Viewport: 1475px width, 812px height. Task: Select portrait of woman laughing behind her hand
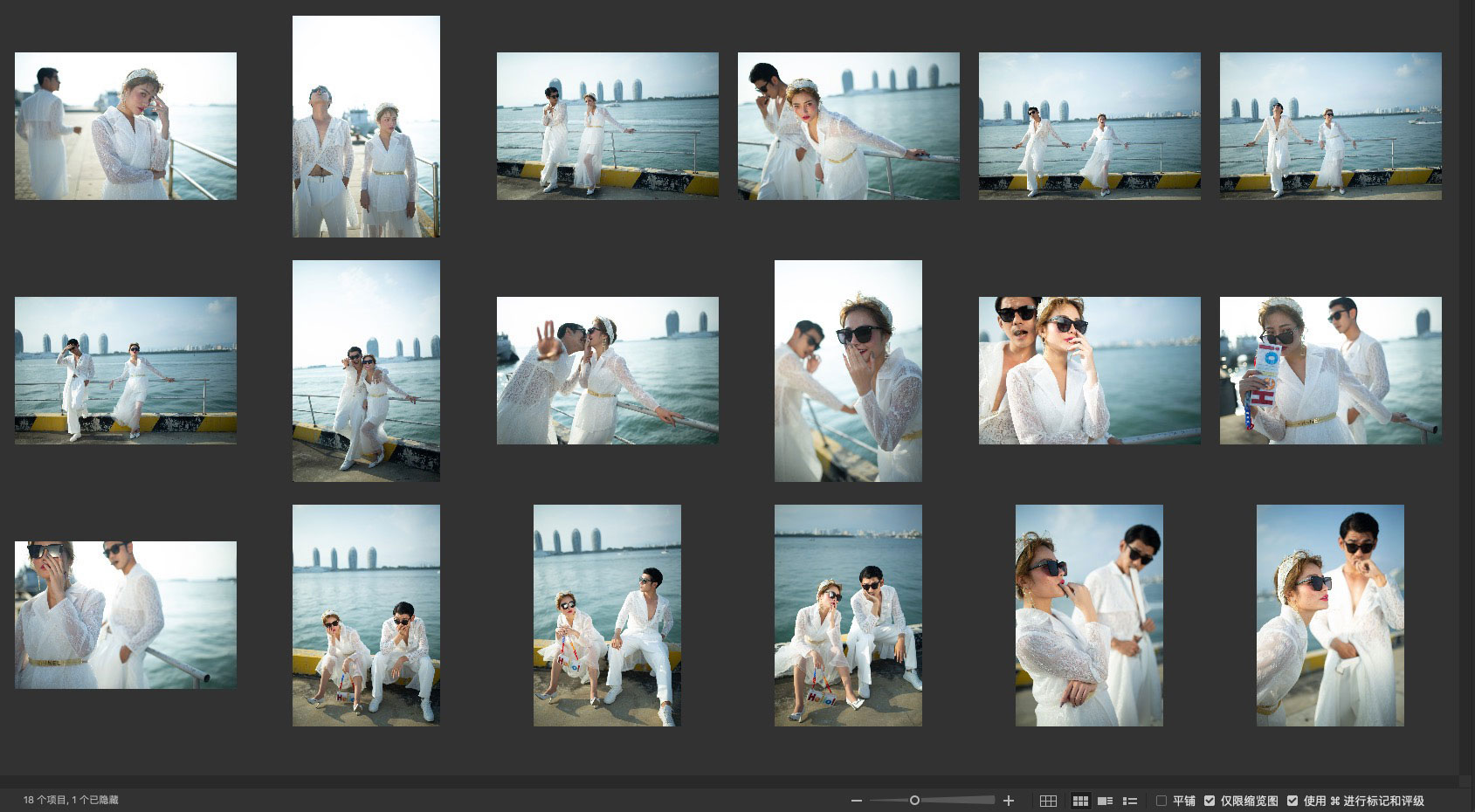click(848, 370)
